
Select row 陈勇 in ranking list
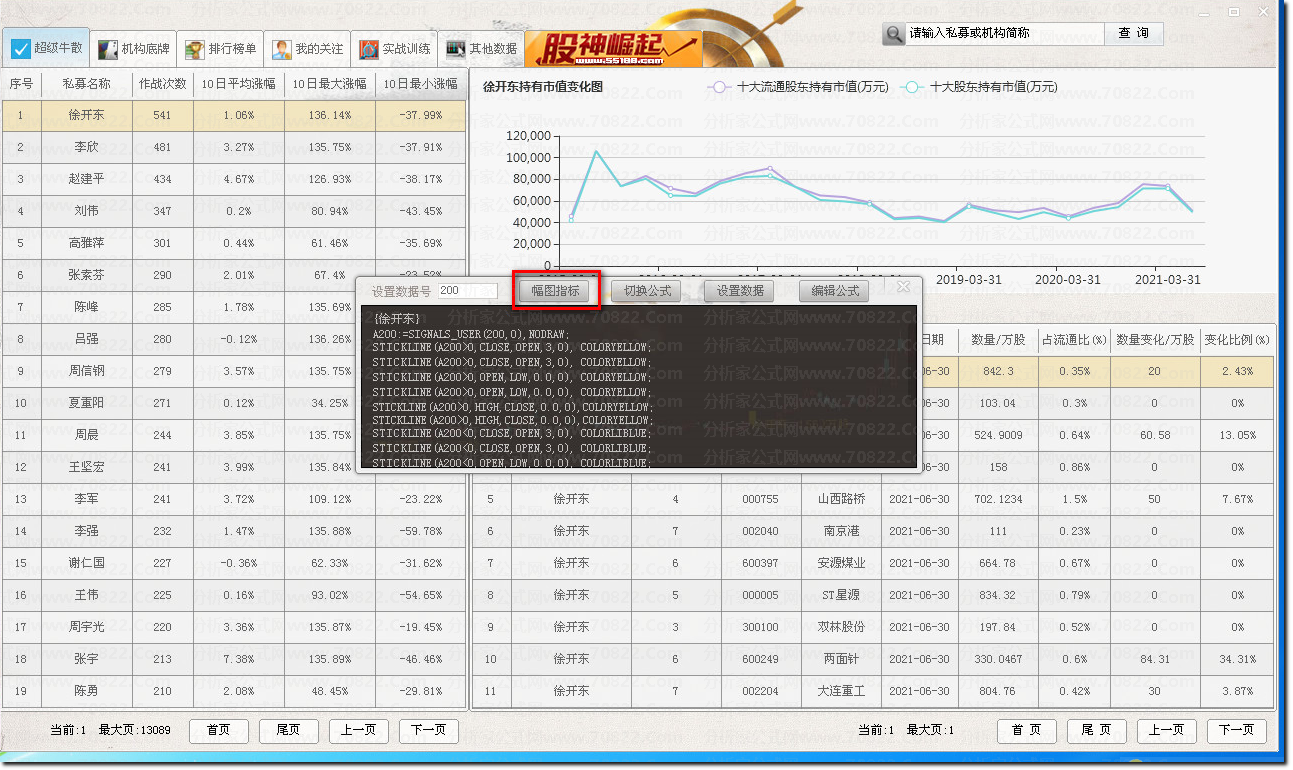point(234,691)
